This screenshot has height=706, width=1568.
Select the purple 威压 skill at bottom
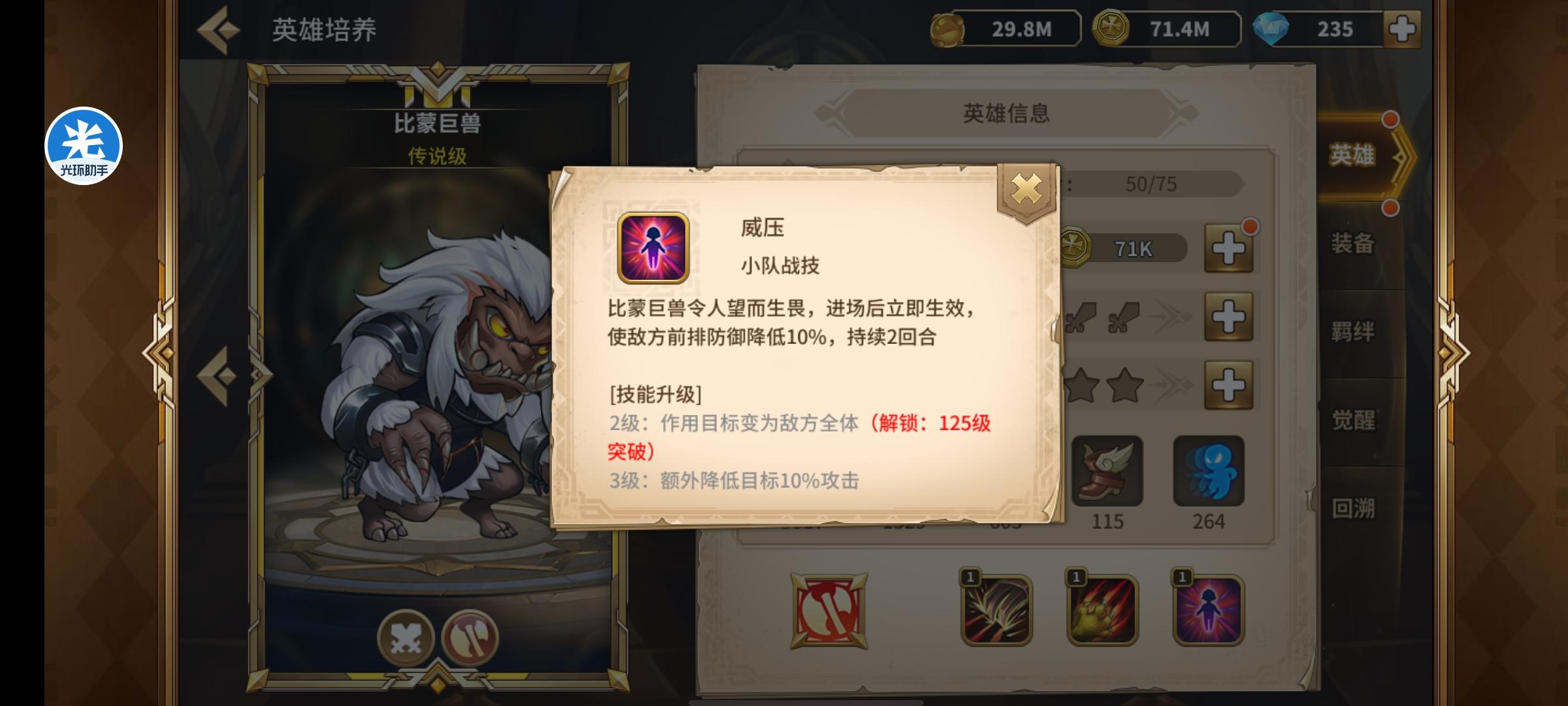1209,610
